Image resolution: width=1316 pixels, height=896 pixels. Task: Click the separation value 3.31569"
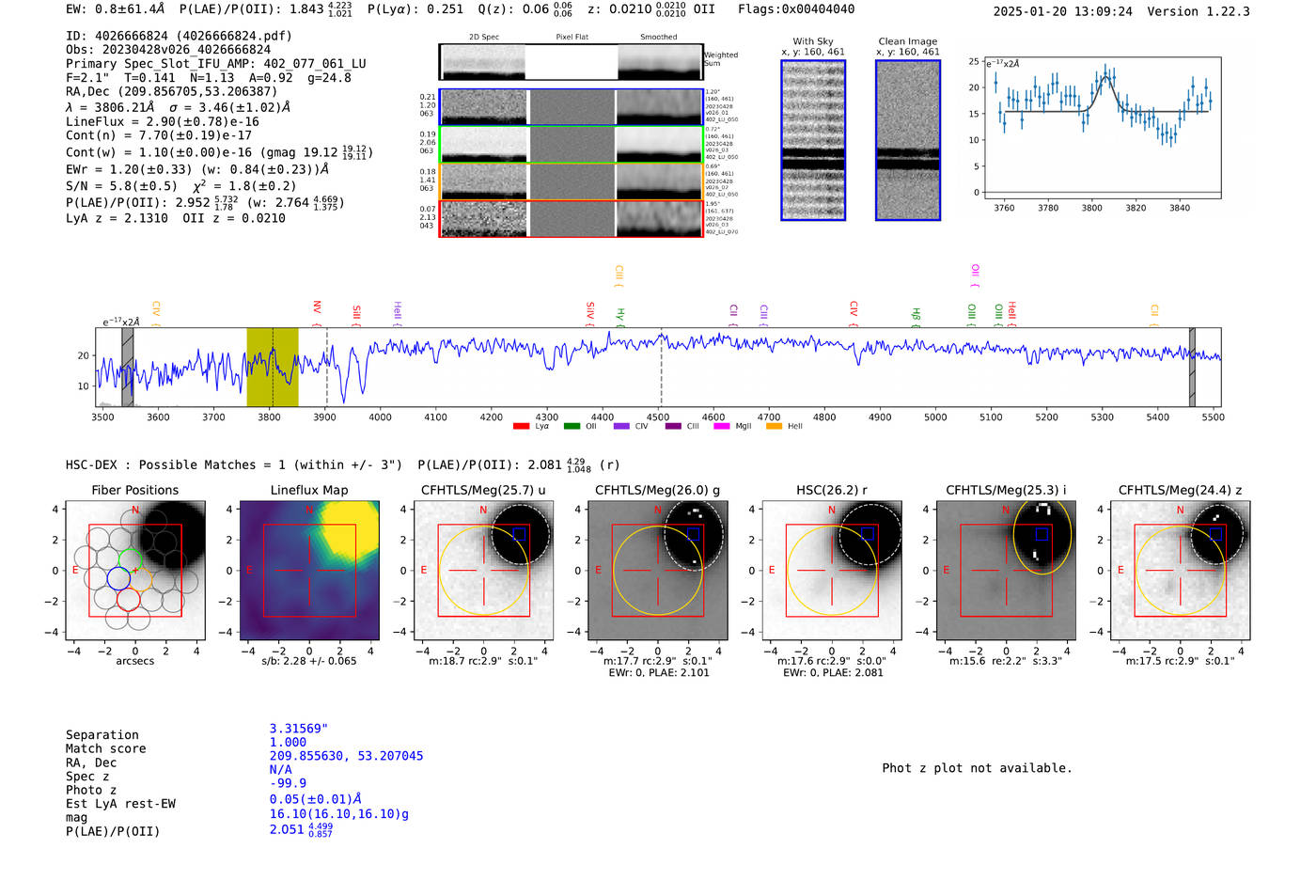(x=298, y=729)
